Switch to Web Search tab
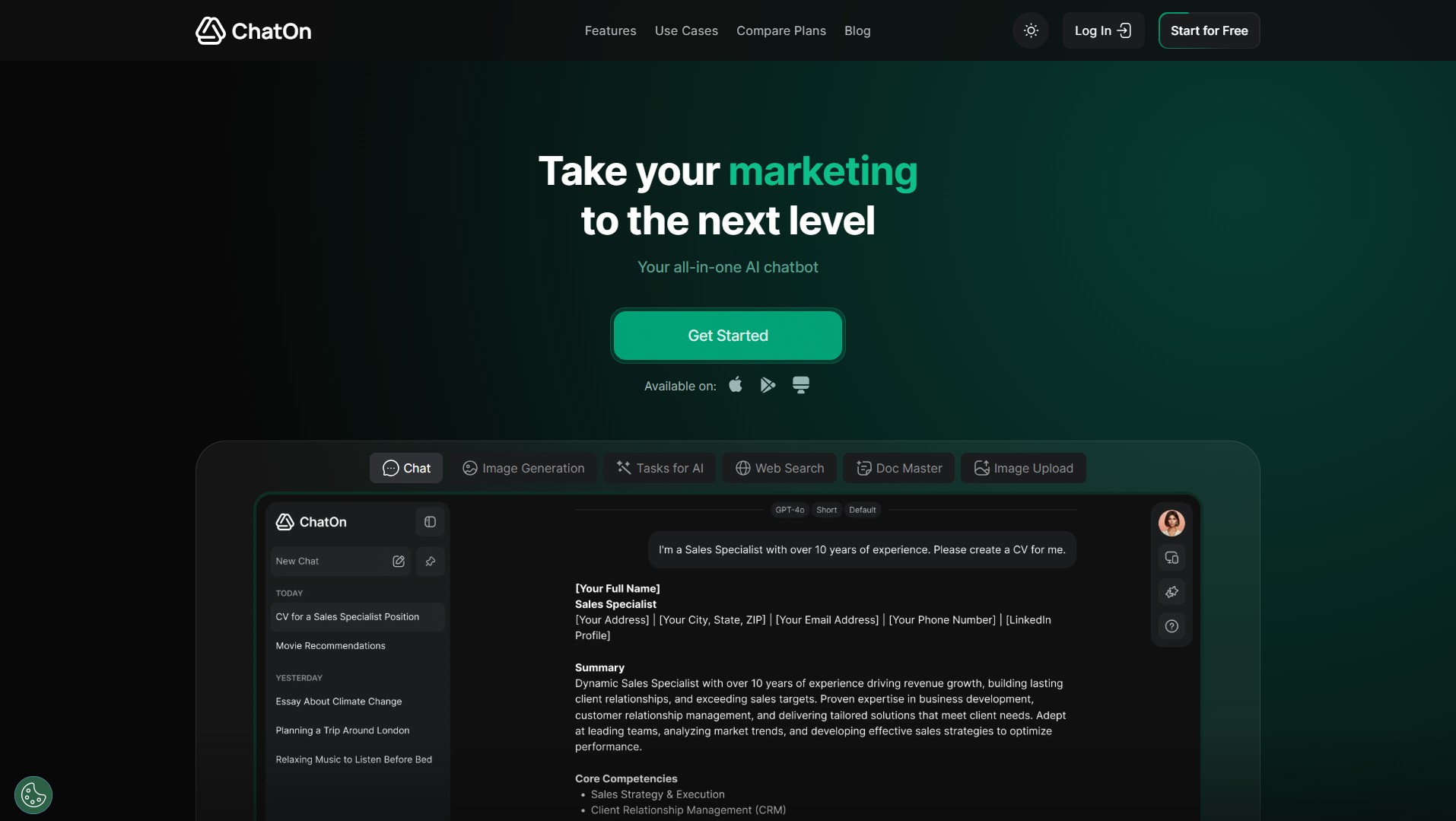The image size is (1456, 821). tap(779, 468)
